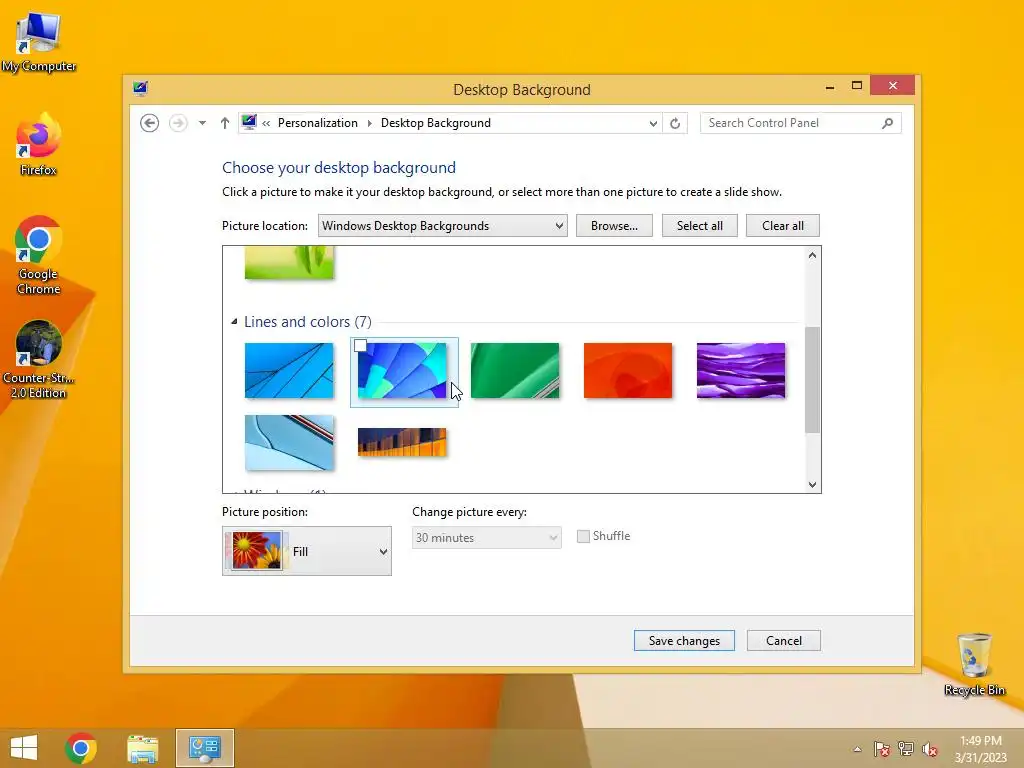Refresh the Desktop Background page
1024x768 pixels.
(x=675, y=123)
